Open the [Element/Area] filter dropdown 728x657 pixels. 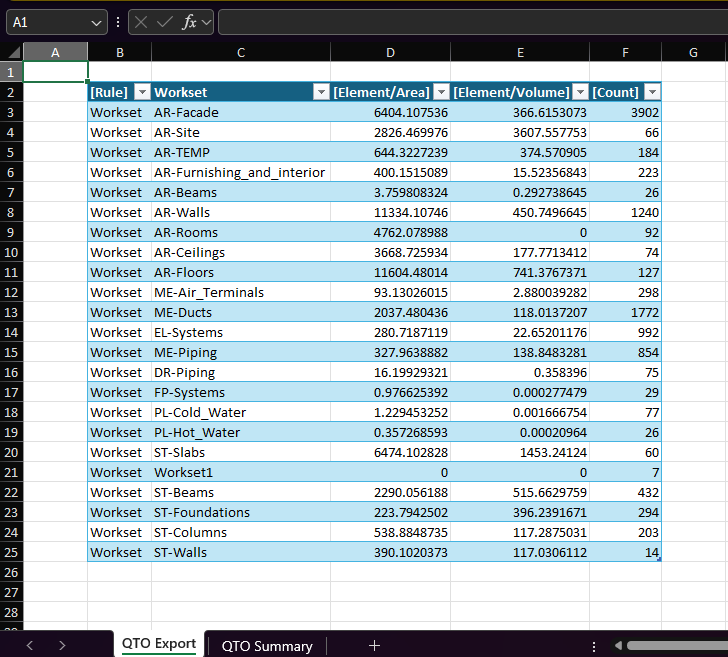[442, 92]
